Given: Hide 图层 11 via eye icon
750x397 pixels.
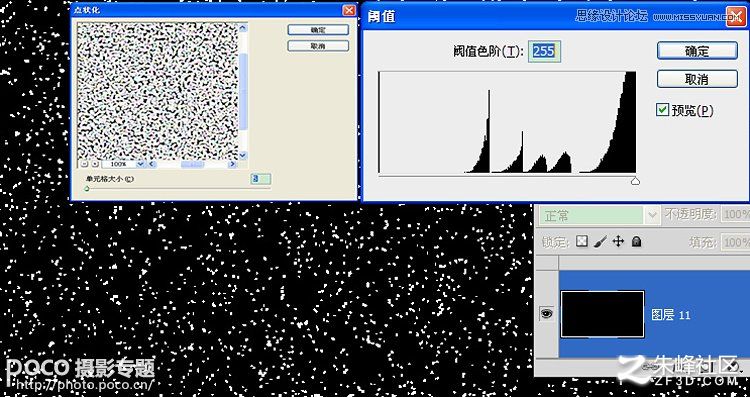Looking at the screenshot, I should point(545,314).
